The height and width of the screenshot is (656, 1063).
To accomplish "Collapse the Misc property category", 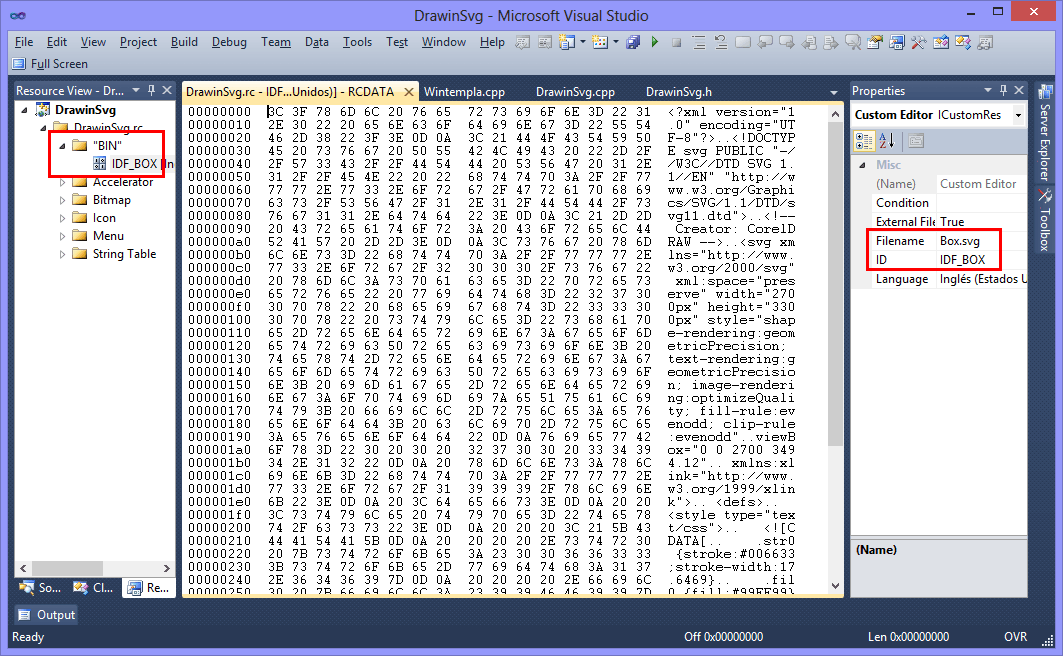I will (x=862, y=165).
